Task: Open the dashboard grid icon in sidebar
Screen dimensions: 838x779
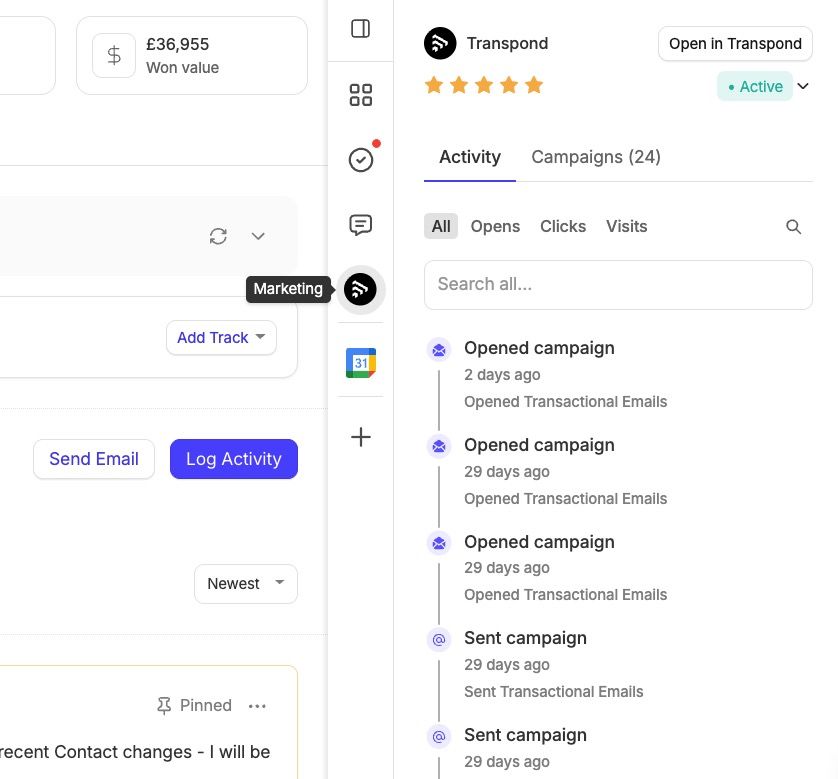Action: coord(360,95)
